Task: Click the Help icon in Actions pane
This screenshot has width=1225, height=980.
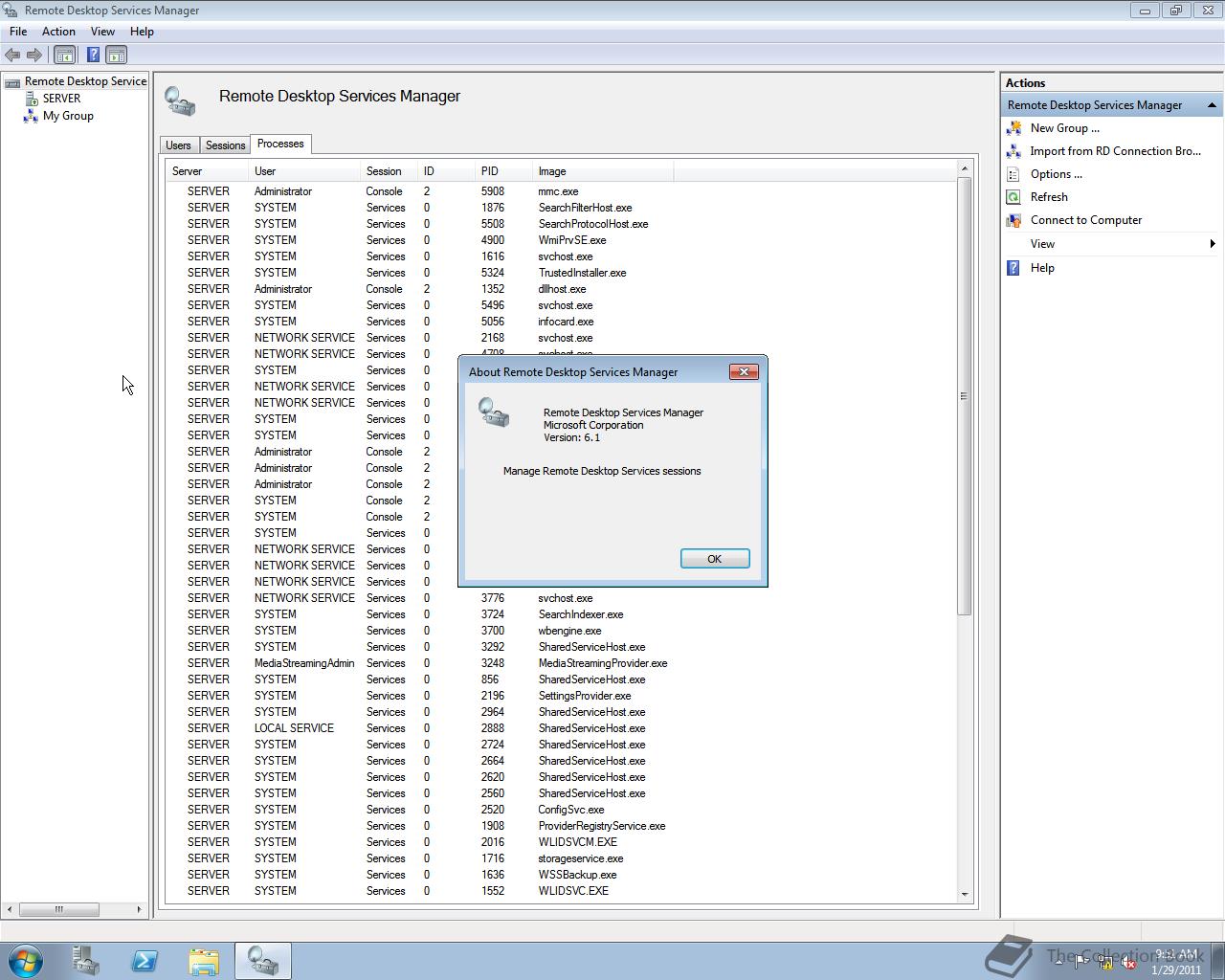Action: [1013, 267]
